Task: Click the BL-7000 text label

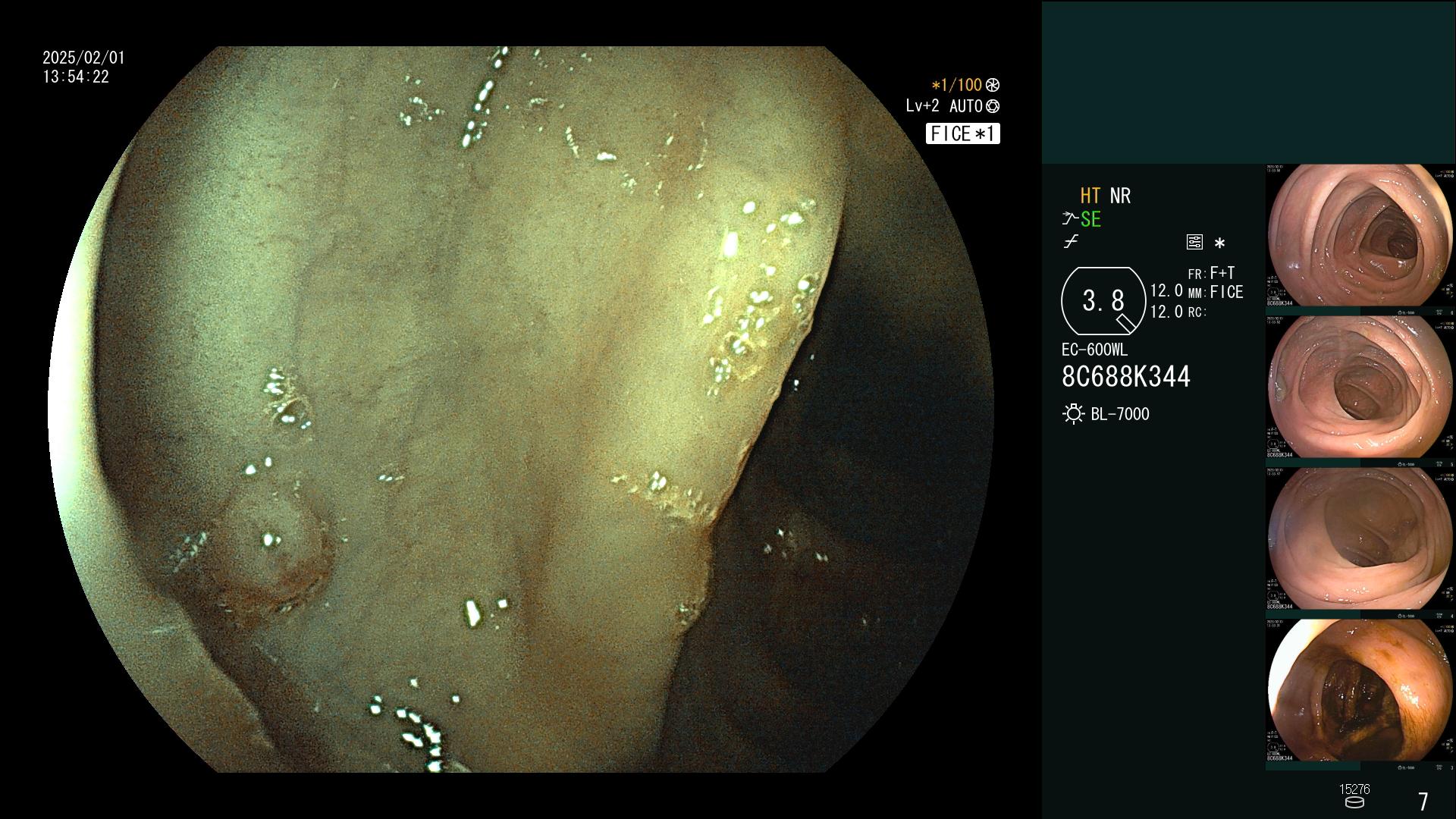Action: (1120, 414)
